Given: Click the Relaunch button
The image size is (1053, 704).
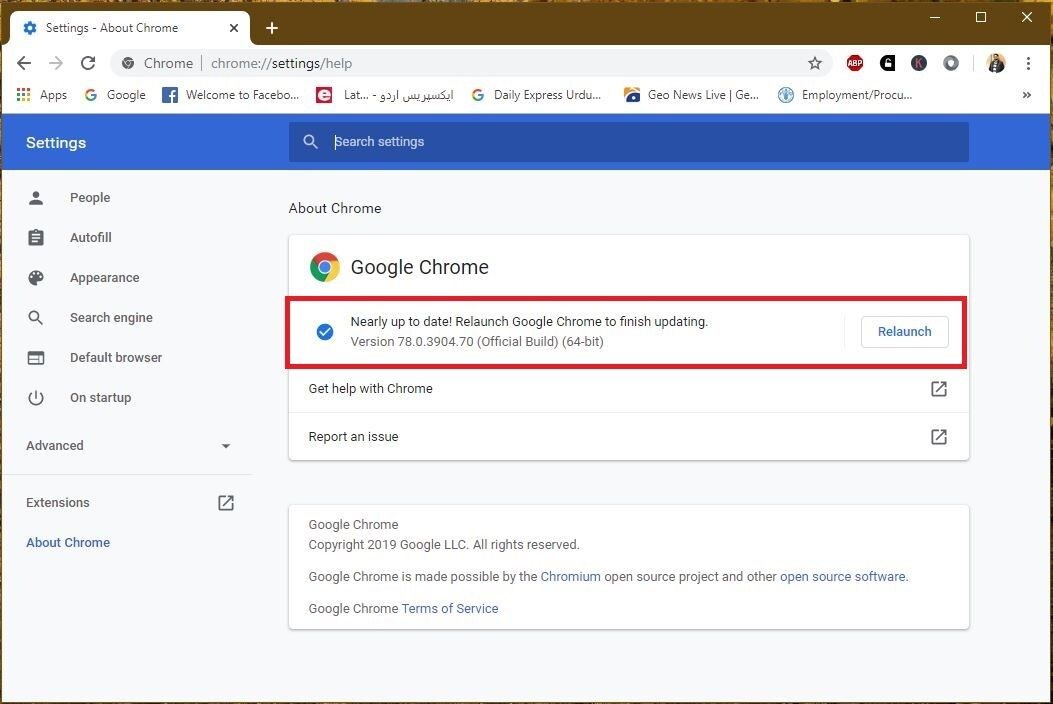Looking at the screenshot, I should coord(903,331).
